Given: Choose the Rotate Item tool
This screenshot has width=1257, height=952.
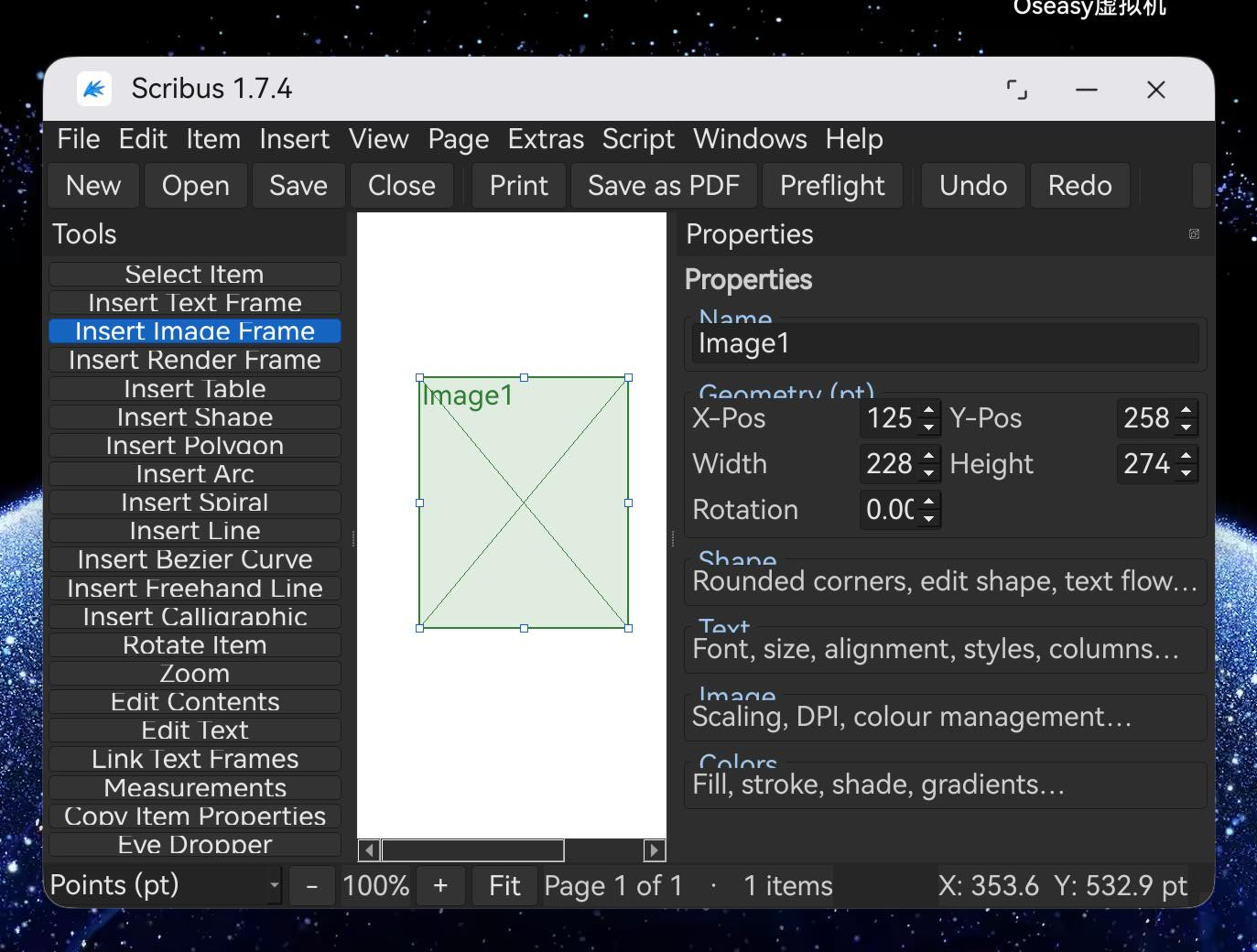Looking at the screenshot, I should [x=195, y=645].
